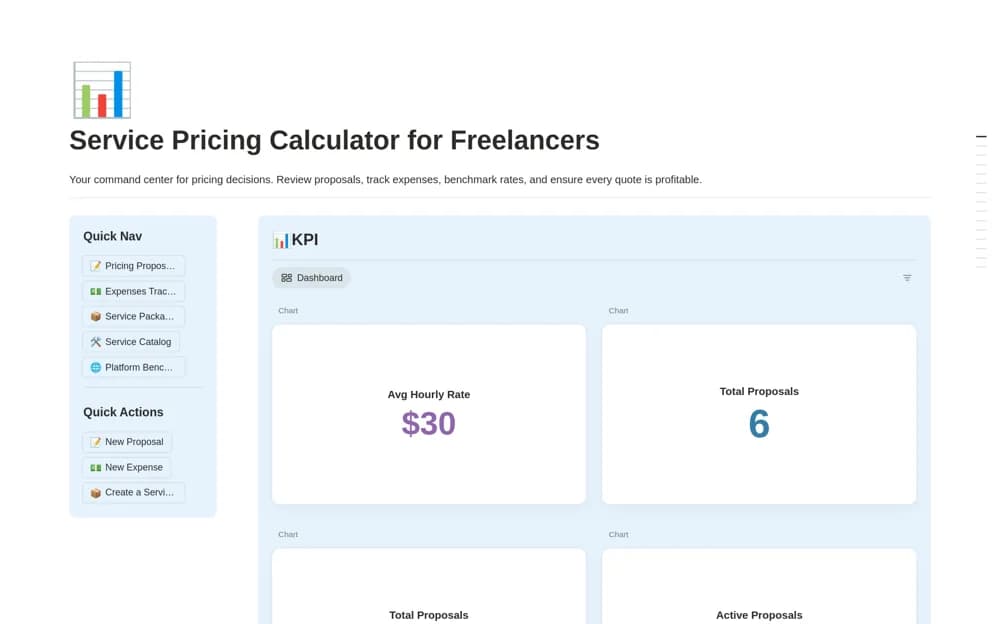The height and width of the screenshot is (624, 1000).
Task: Click the chart emoji beside KPI heading
Action: tap(281, 241)
